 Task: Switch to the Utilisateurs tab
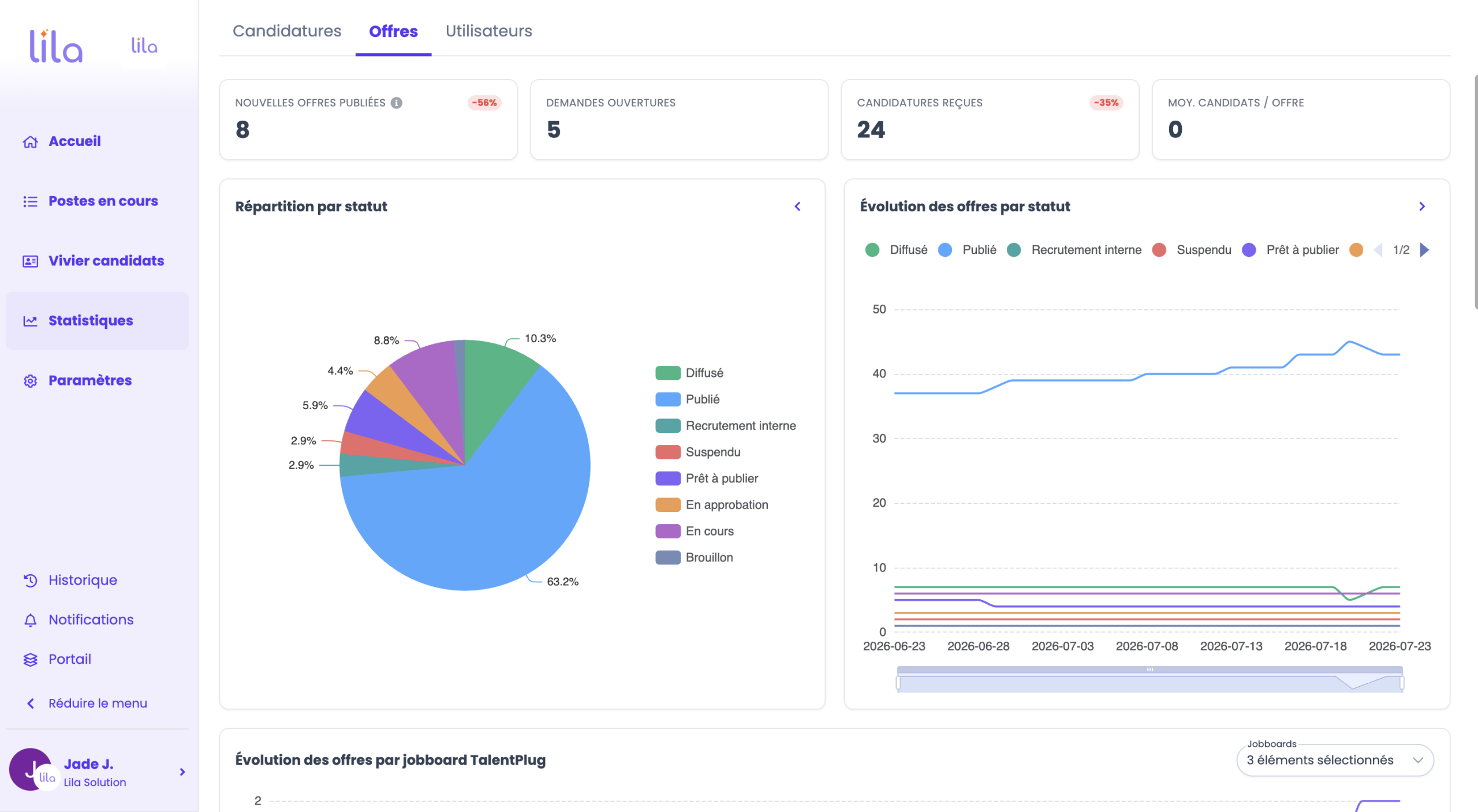pyautogui.click(x=488, y=31)
